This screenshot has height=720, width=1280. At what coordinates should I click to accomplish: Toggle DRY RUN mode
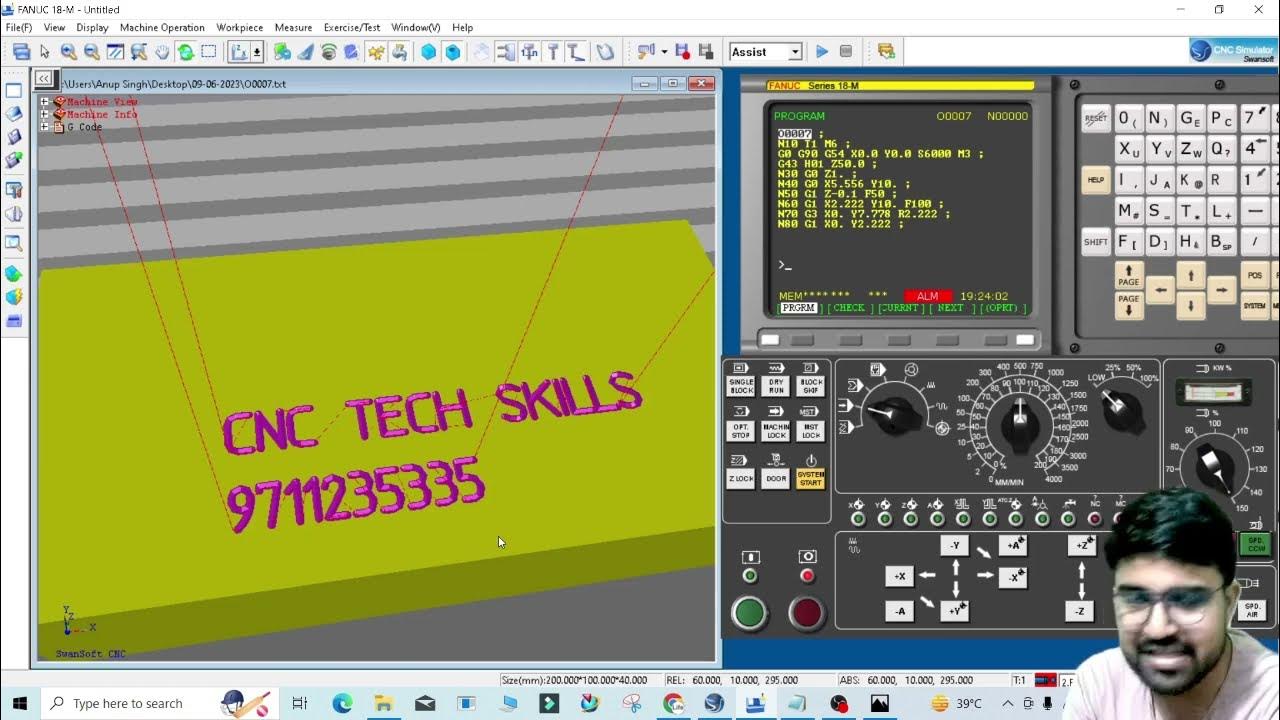tap(776, 386)
